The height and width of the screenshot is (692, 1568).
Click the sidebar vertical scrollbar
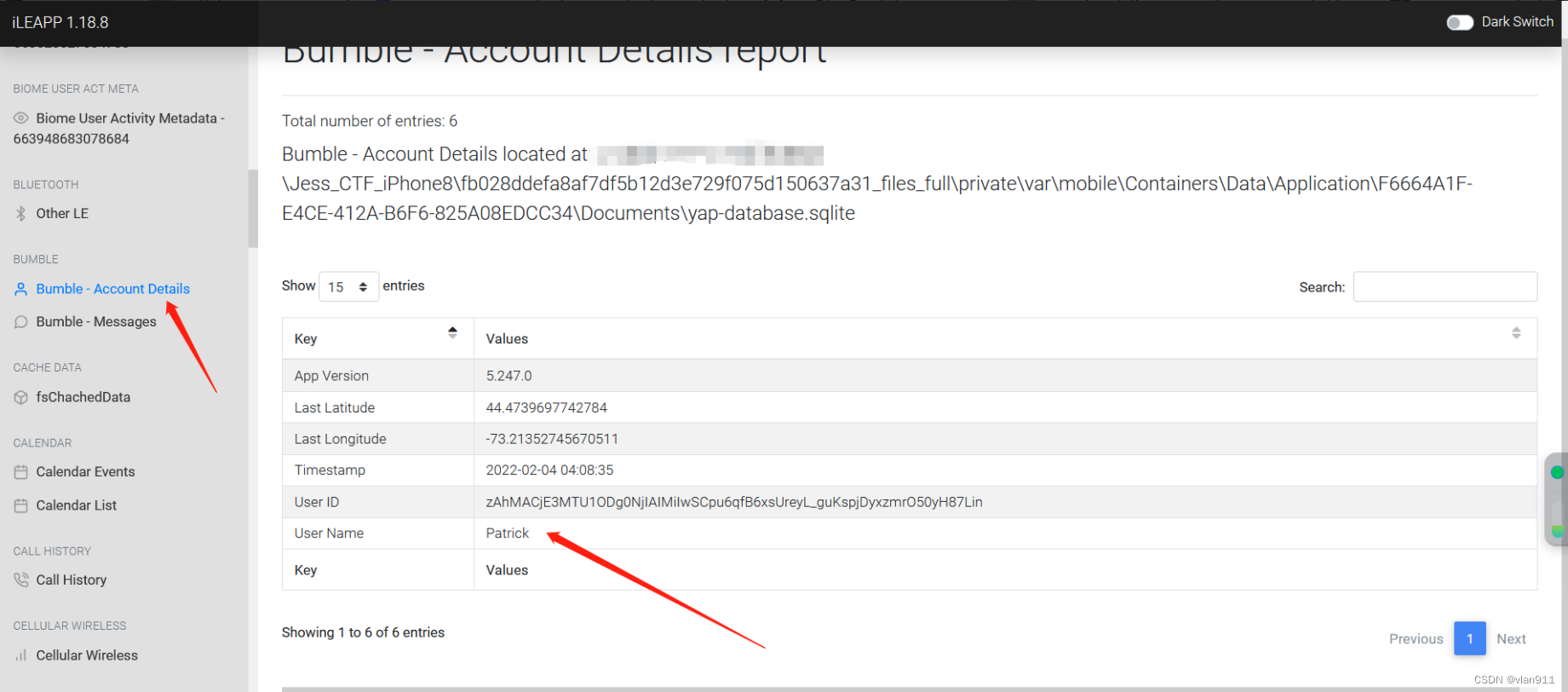click(252, 209)
